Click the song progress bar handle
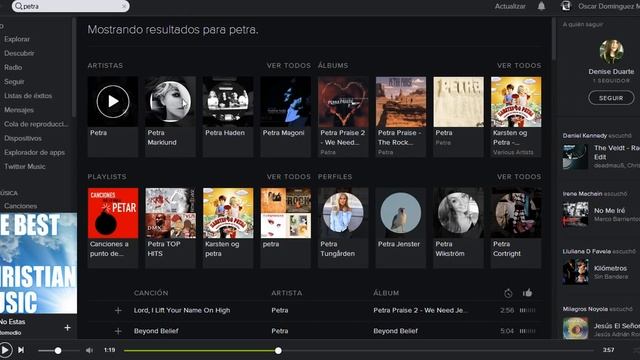640x360 pixels. 278,351
